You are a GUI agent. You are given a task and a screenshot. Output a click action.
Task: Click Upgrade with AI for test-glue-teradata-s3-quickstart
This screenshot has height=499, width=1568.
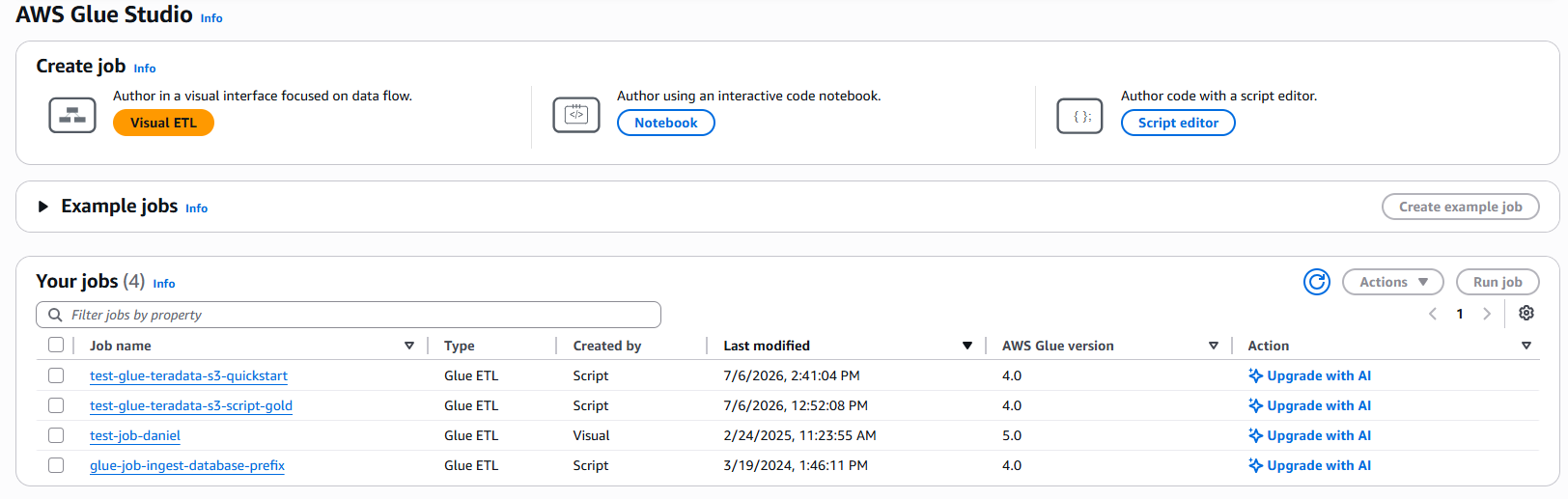(1309, 375)
